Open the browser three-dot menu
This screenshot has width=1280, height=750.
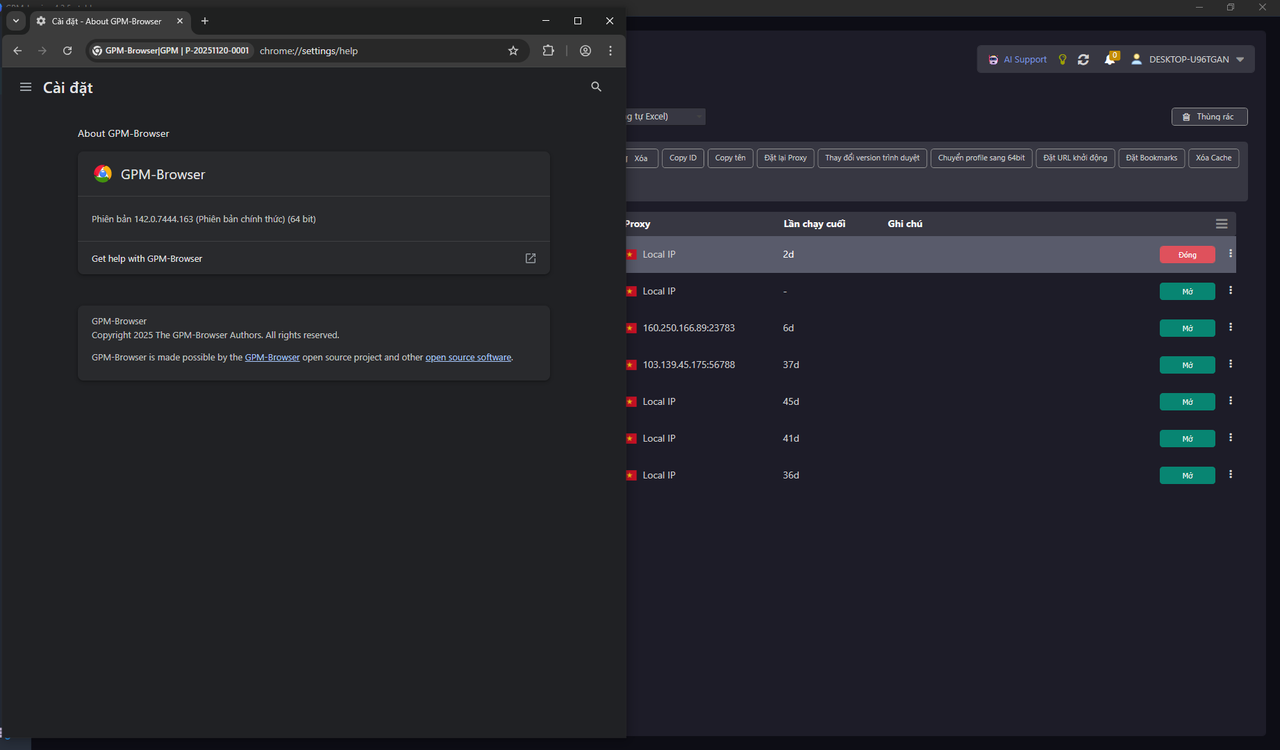click(x=610, y=51)
